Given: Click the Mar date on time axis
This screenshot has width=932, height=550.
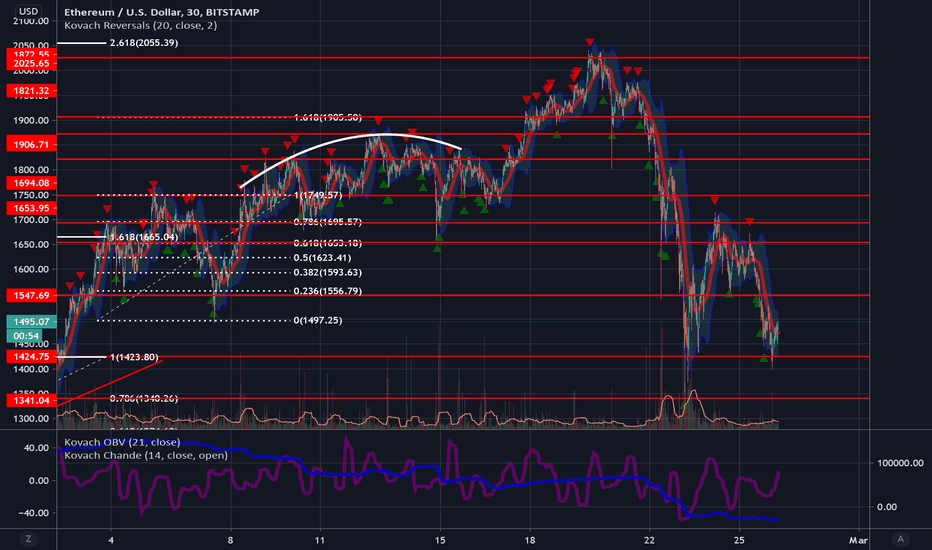Looking at the screenshot, I should pyautogui.click(x=858, y=540).
